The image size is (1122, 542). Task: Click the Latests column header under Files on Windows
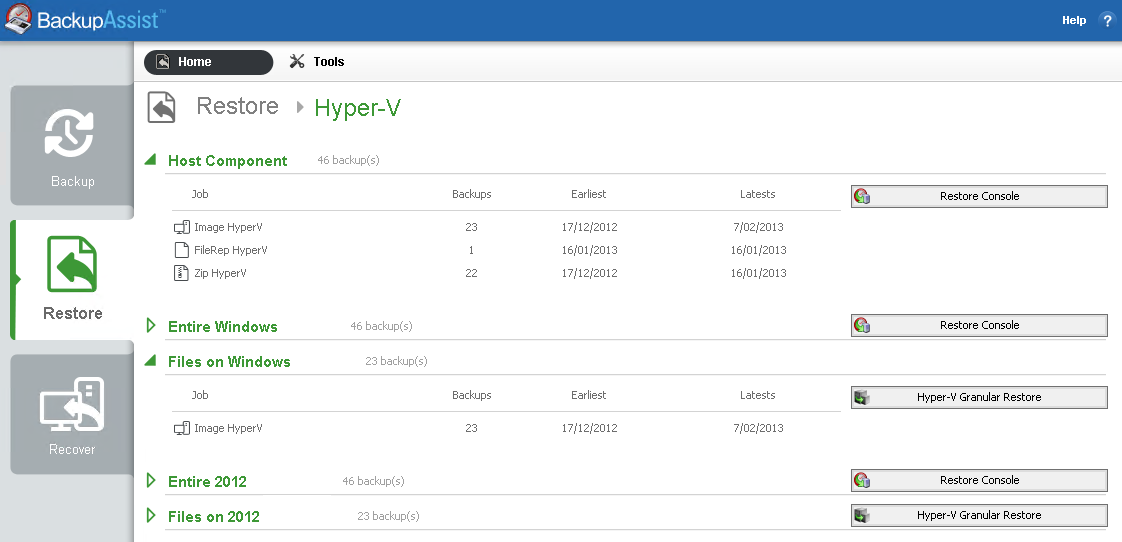757,395
